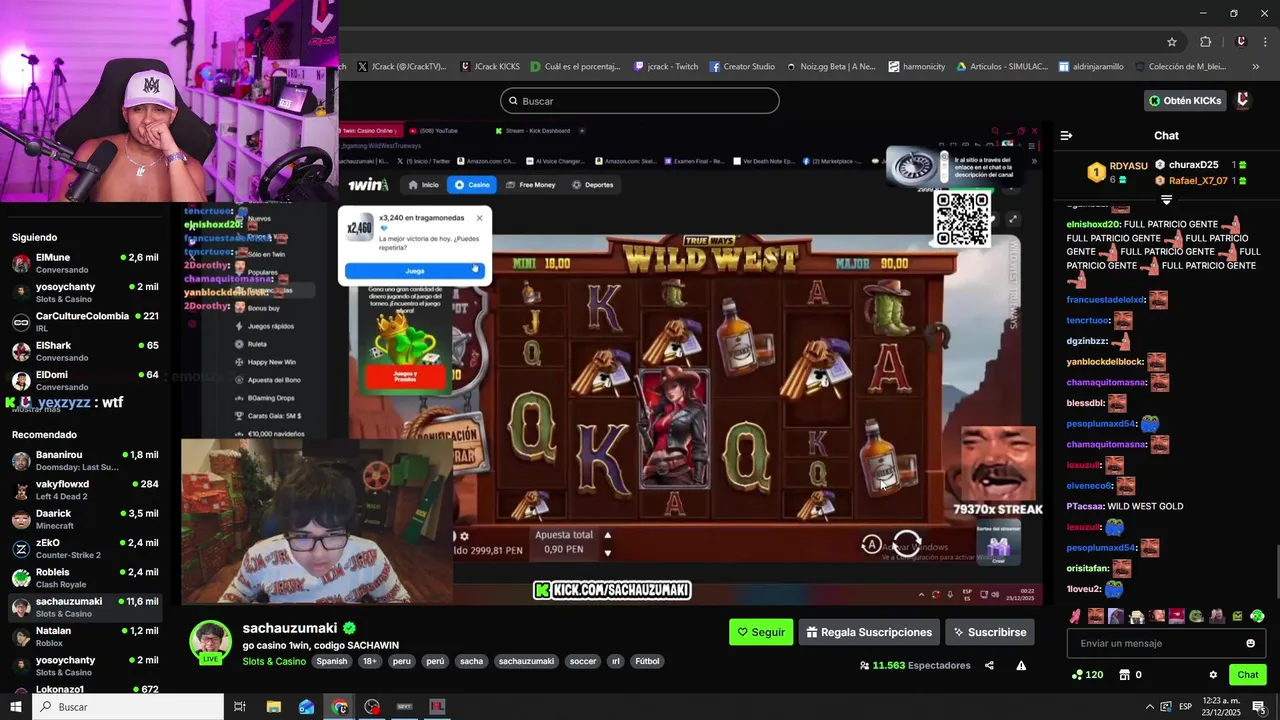Open CarCultureColombia in the Siguiendo list
Image resolution: width=1280 pixels, height=720 pixels.
[85, 322]
